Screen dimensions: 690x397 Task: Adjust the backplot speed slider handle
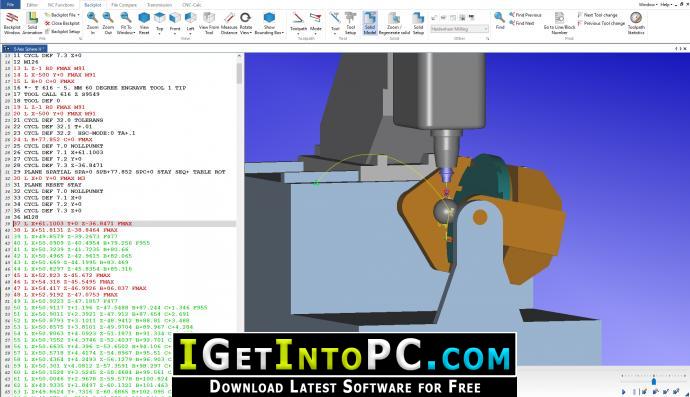click(x=654, y=381)
